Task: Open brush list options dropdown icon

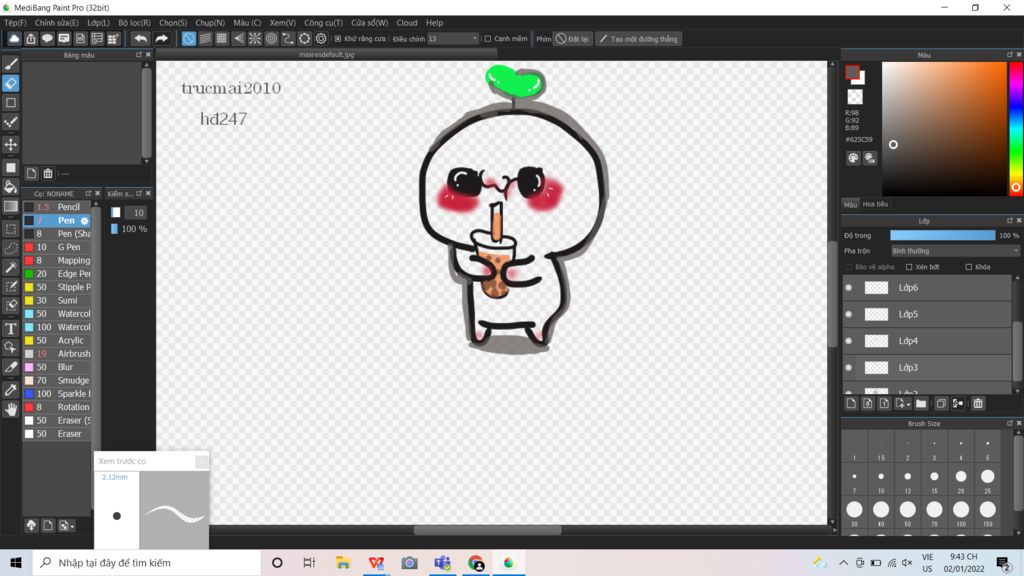Action: click(66, 526)
